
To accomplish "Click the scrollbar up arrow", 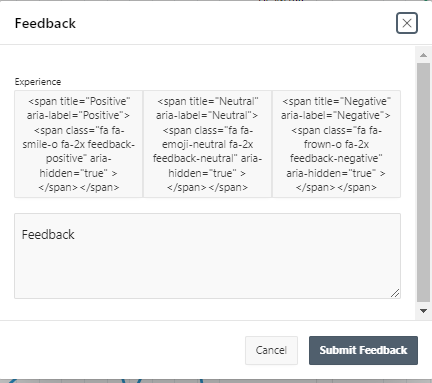I will coord(424,55).
